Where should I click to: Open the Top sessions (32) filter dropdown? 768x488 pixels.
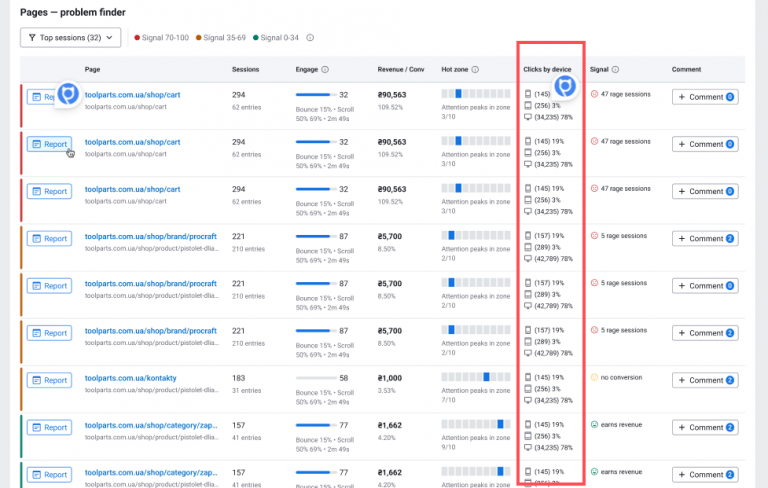[x=71, y=38]
